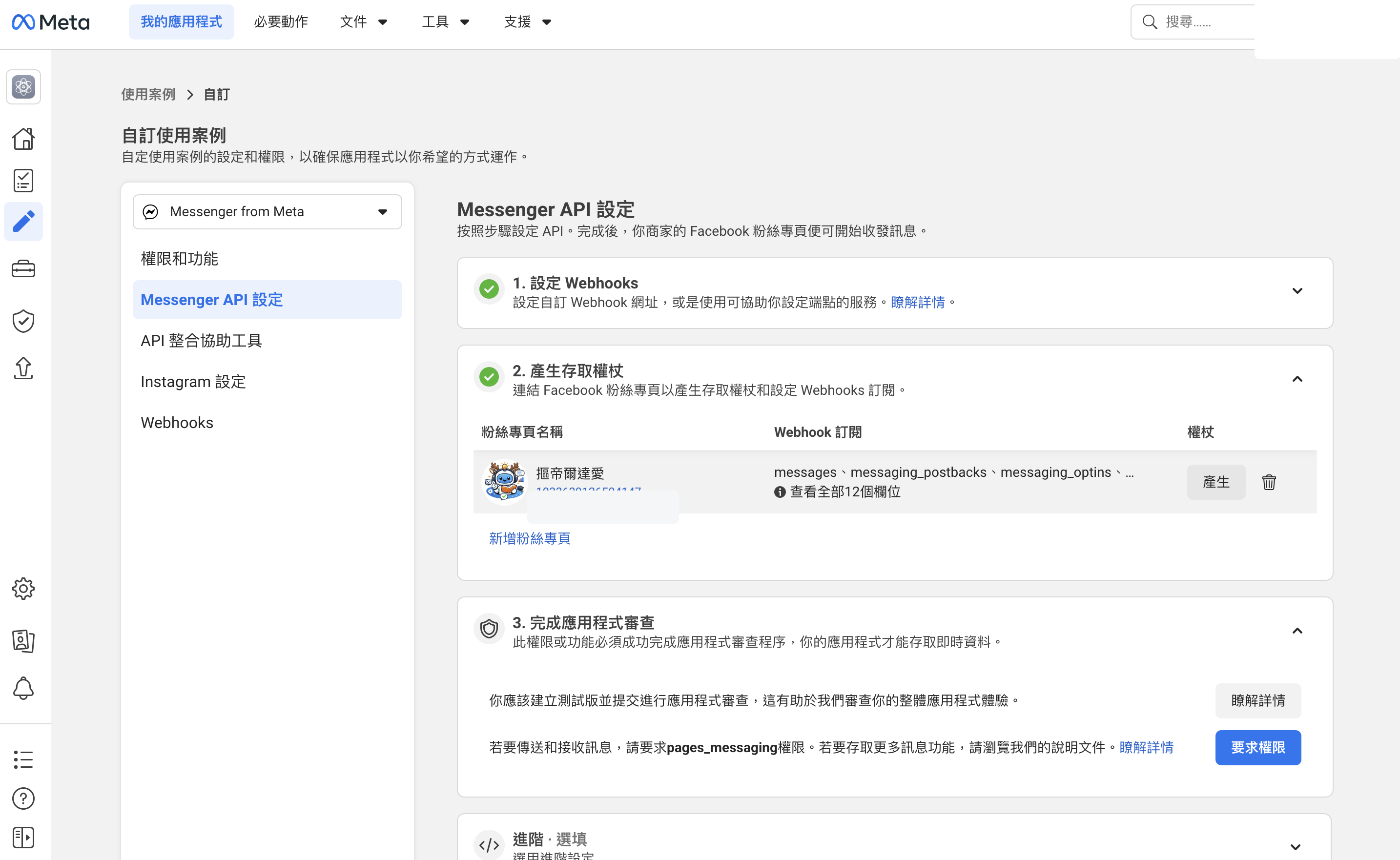Click the green check next to 產生存取權杖
1400x860 pixels.
click(x=489, y=376)
